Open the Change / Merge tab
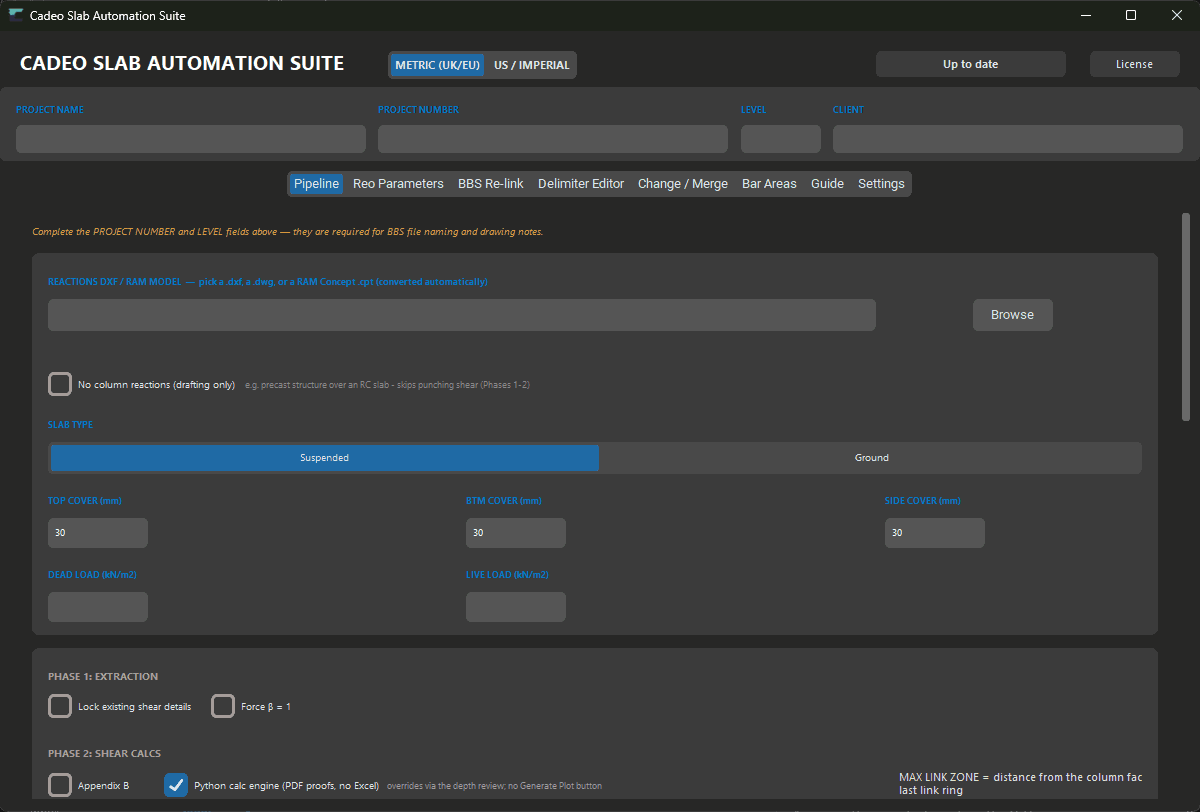Viewport: 1200px width, 812px height. [x=683, y=184]
